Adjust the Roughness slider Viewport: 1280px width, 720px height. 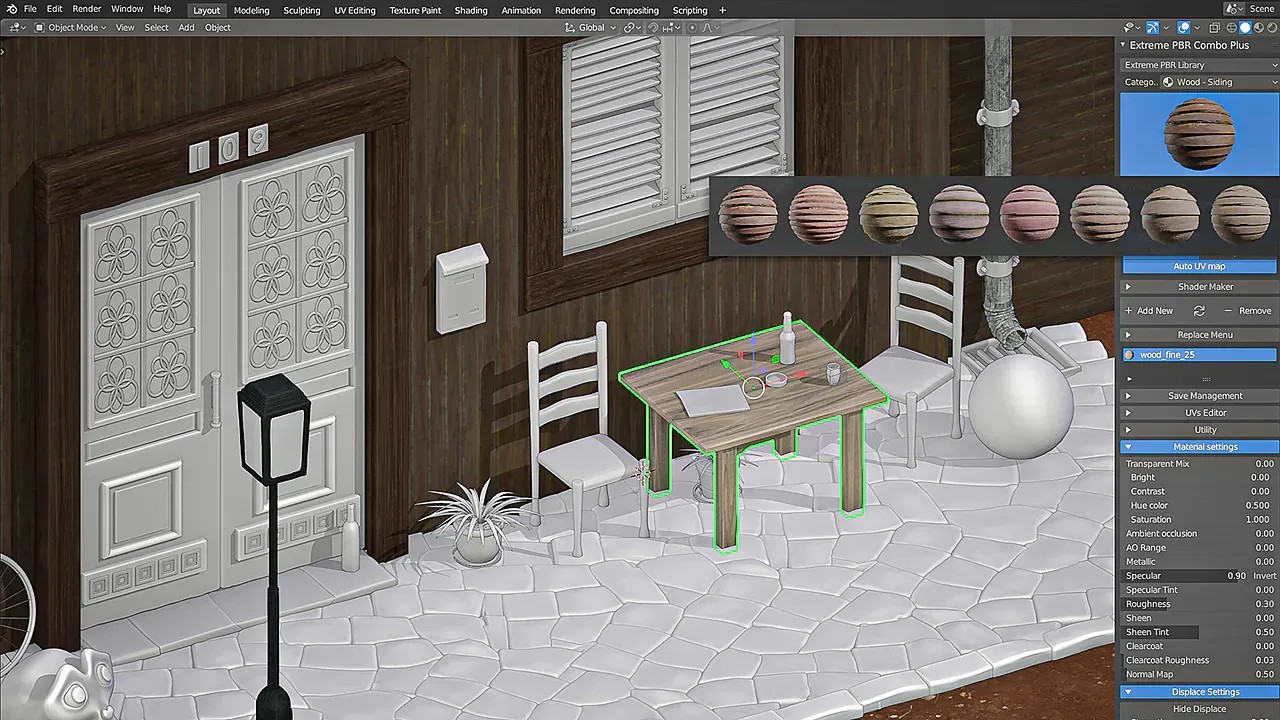pyautogui.click(x=1199, y=604)
